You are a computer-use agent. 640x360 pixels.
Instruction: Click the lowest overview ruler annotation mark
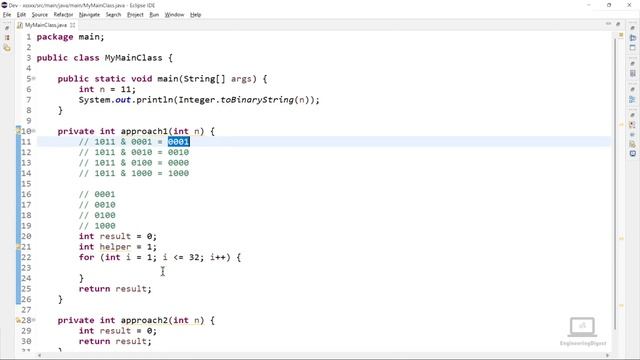[x=621, y=305]
